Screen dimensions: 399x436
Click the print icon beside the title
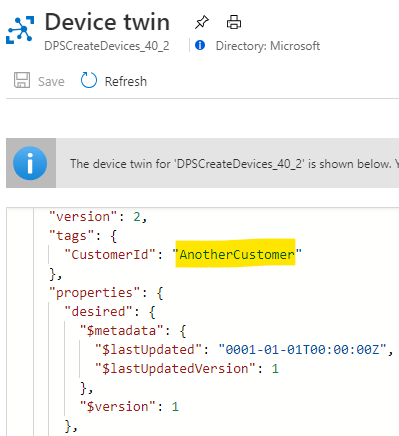(234, 22)
